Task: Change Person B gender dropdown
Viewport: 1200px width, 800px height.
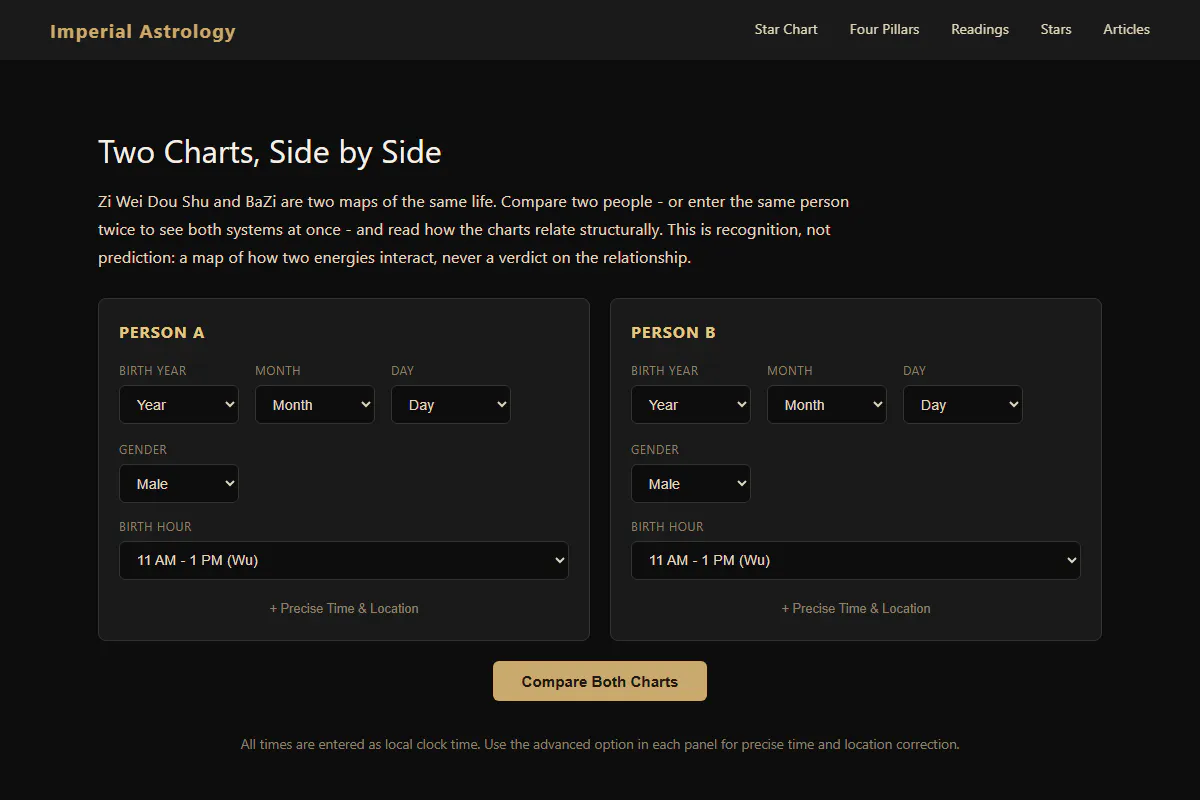Action: click(x=691, y=484)
